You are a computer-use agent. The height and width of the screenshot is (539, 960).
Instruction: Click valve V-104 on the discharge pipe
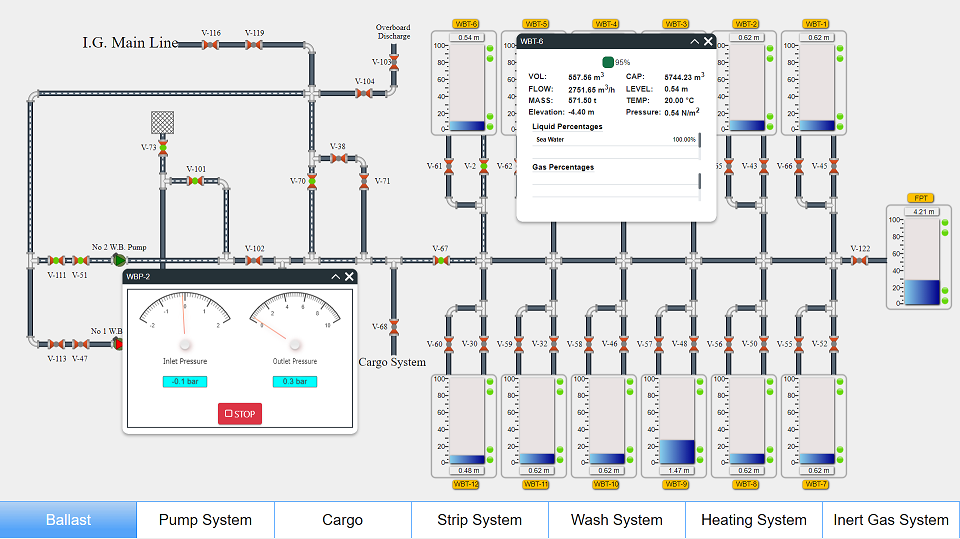coord(364,94)
